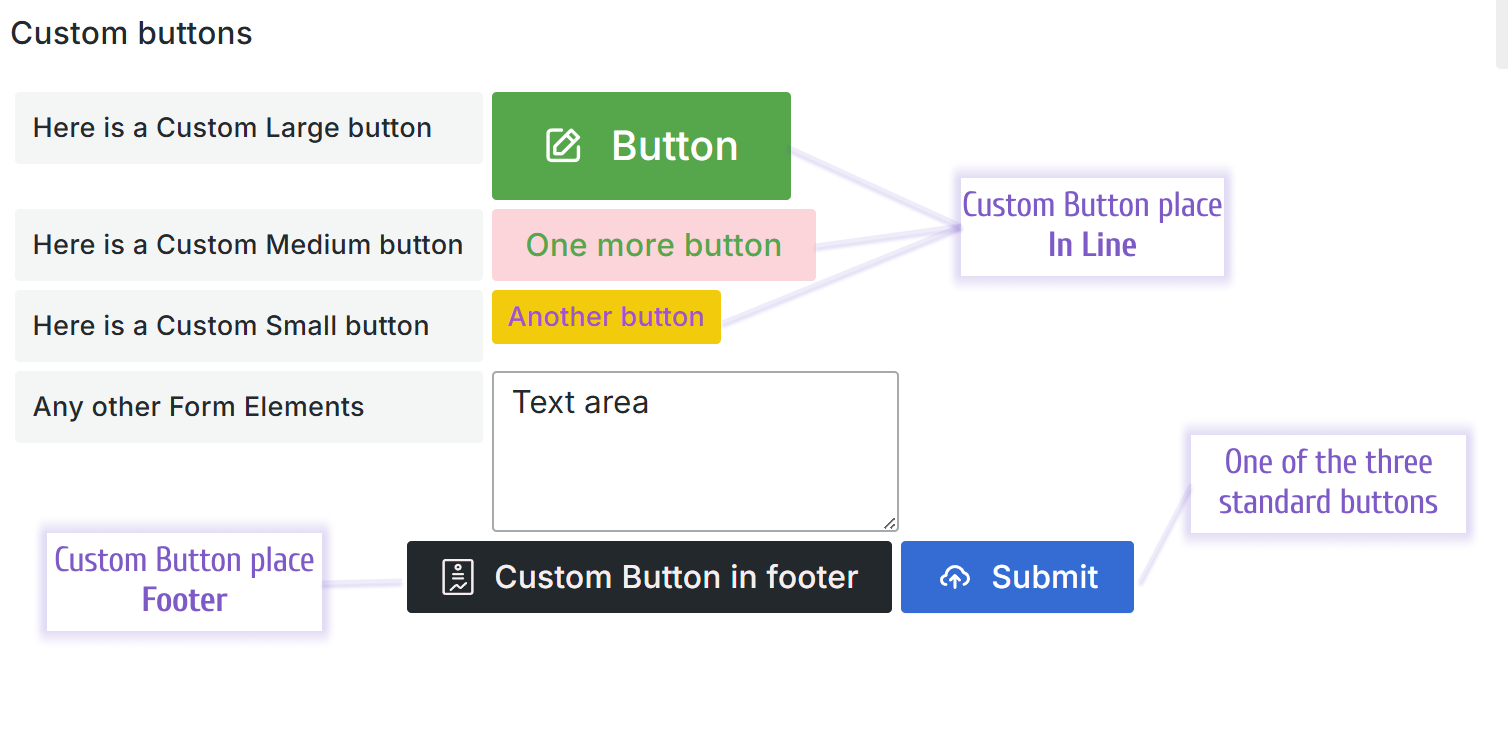The image size is (1508, 732).
Task: Submit the form via the blue Submit button
Action: [1017, 577]
